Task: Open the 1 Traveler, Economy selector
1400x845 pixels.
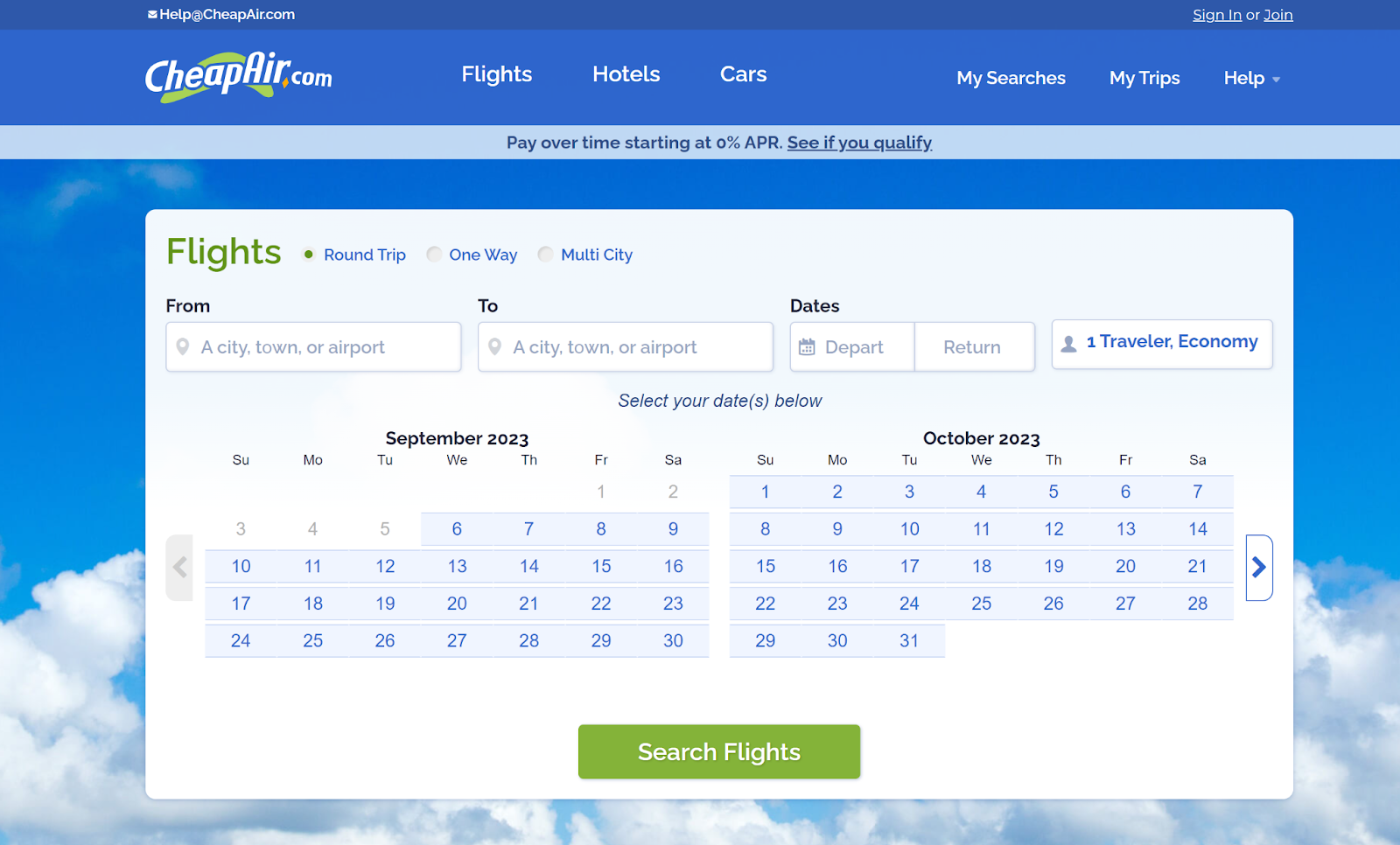Action: pos(1162,344)
